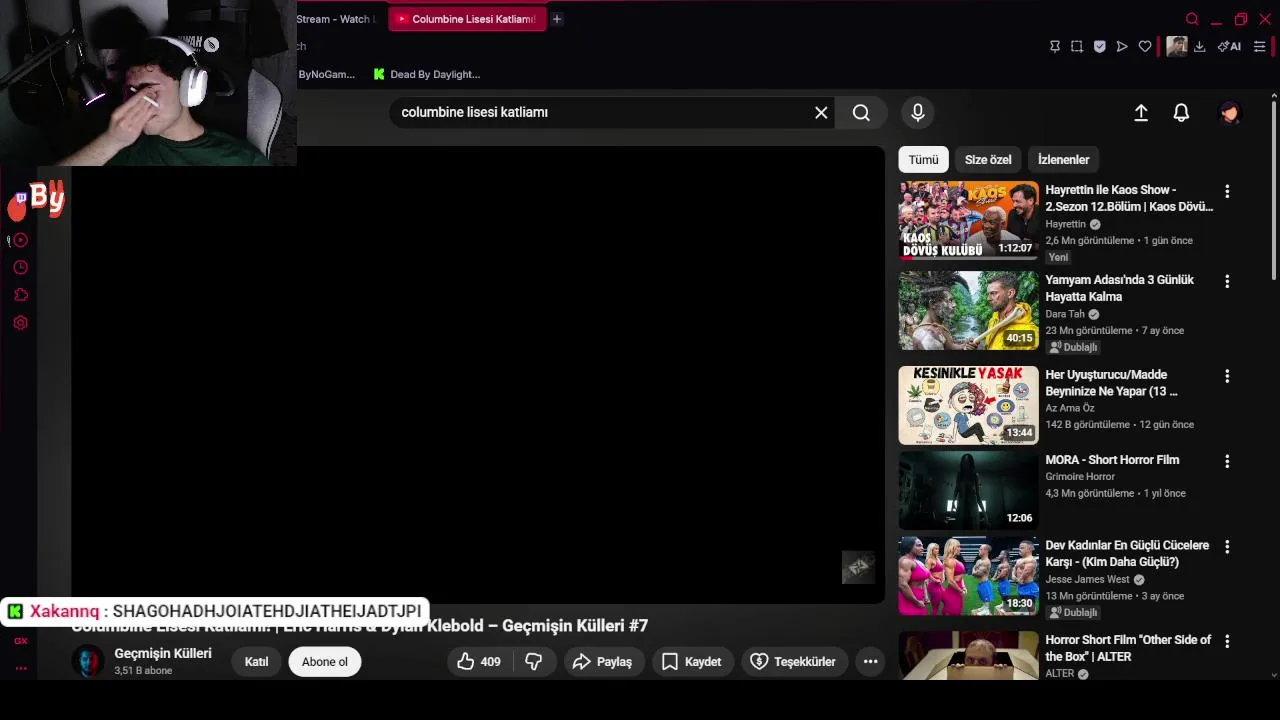Open the ByNoGam... bookmark
Viewport: 1280px width, 720px height.
[x=326, y=74]
